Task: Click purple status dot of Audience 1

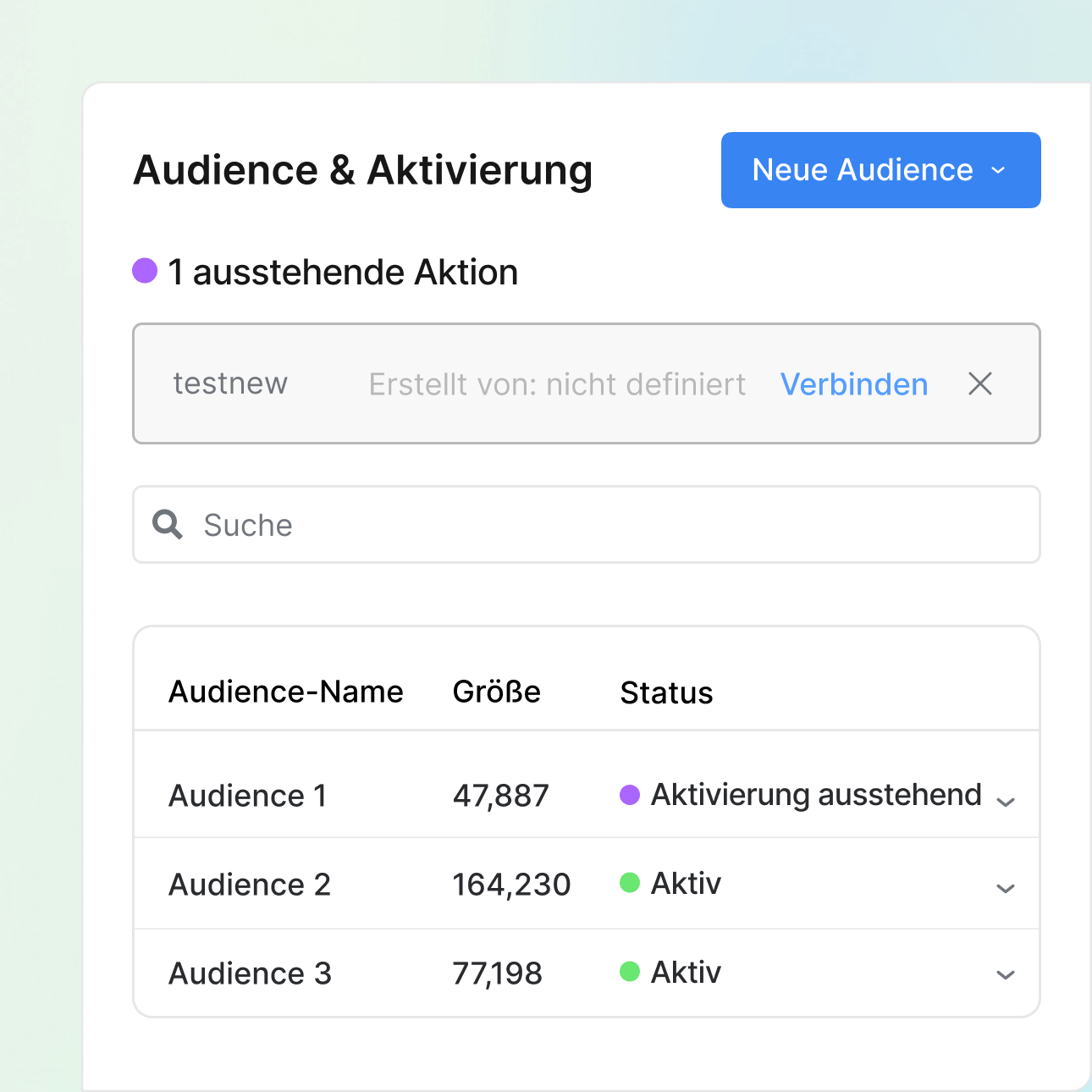Action: pos(630,795)
